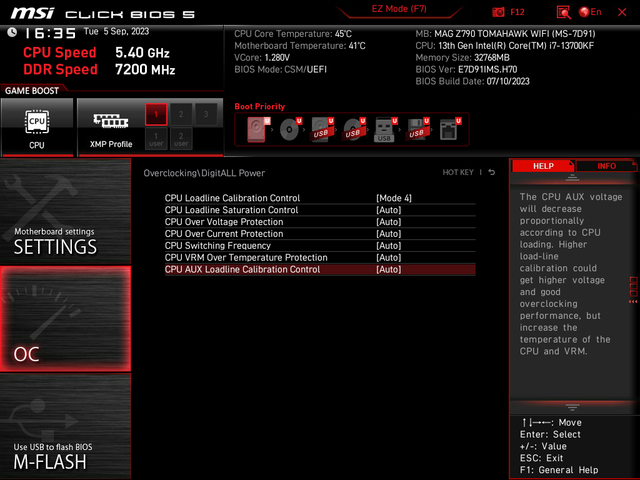Click the help panel bottom scroll handle
Image resolution: width=640 pixels, height=480 pixels.
(572, 407)
